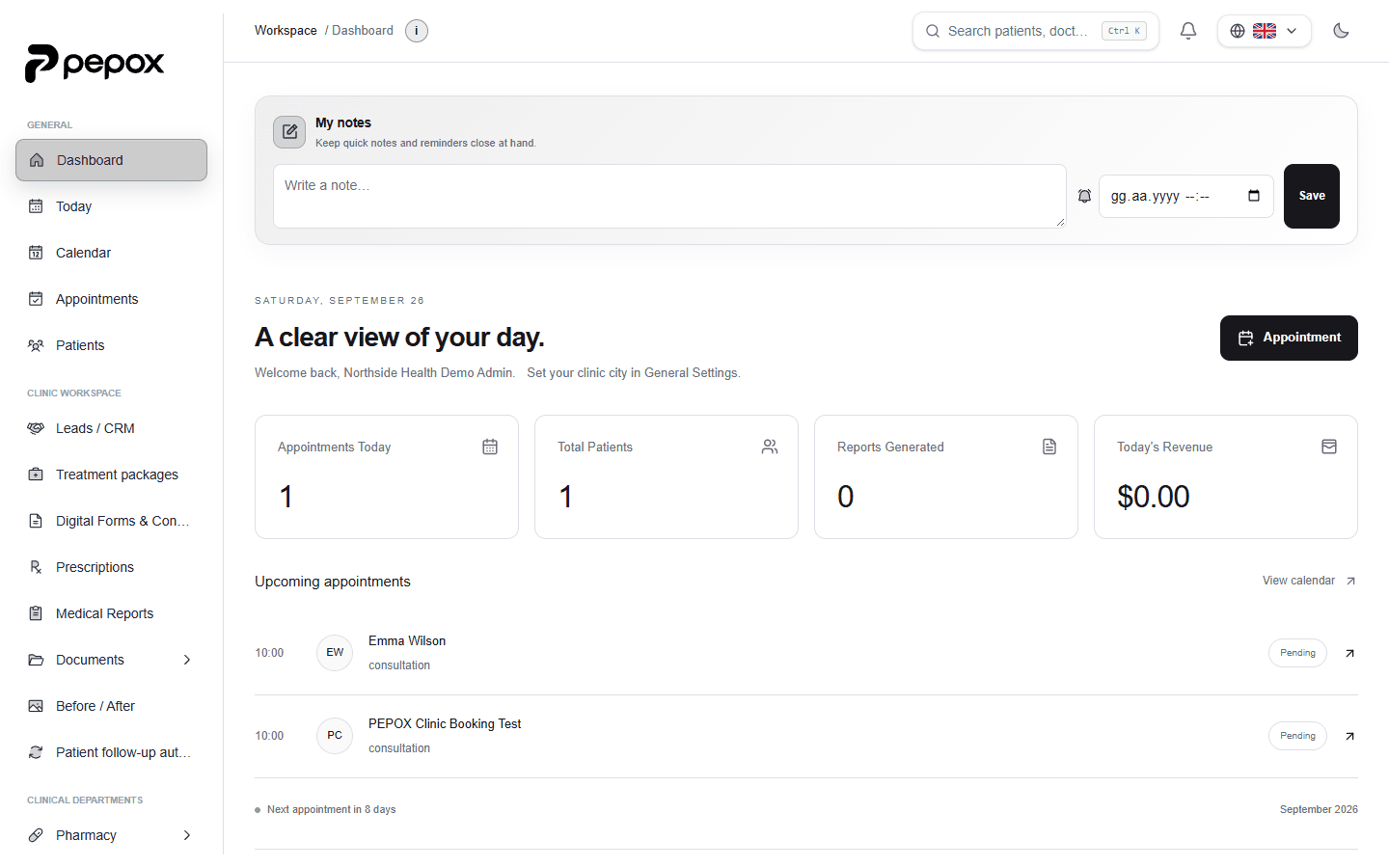Click the note reminder bell icon
This screenshot has width=1389, height=868.
click(1084, 196)
